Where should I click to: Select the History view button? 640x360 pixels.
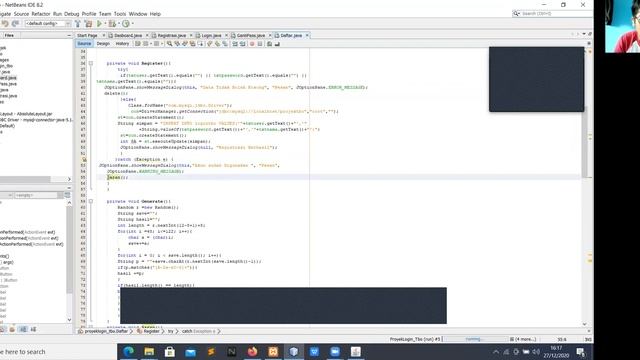point(122,44)
